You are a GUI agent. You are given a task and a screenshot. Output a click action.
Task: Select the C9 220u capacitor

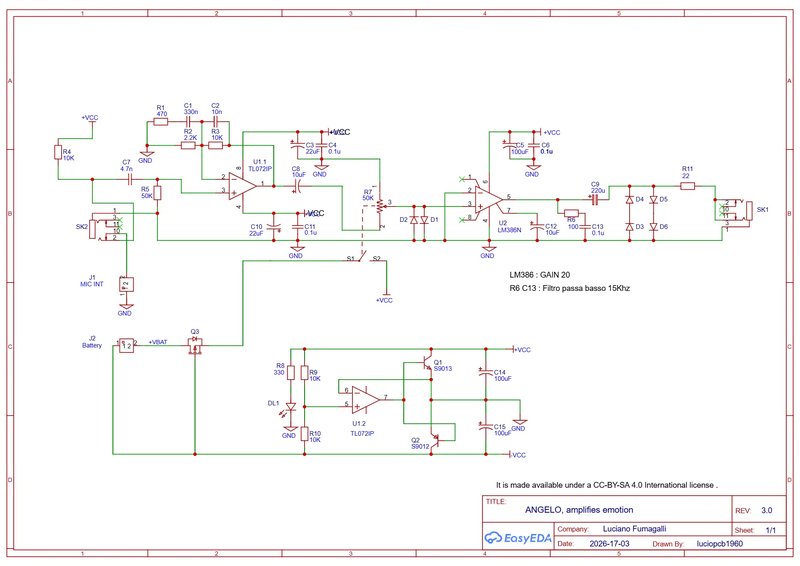click(x=595, y=200)
